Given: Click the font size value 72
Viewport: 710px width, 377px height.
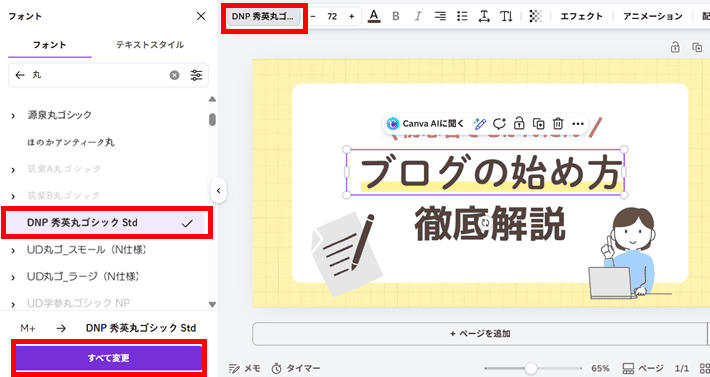Looking at the screenshot, I should [332, 16].
